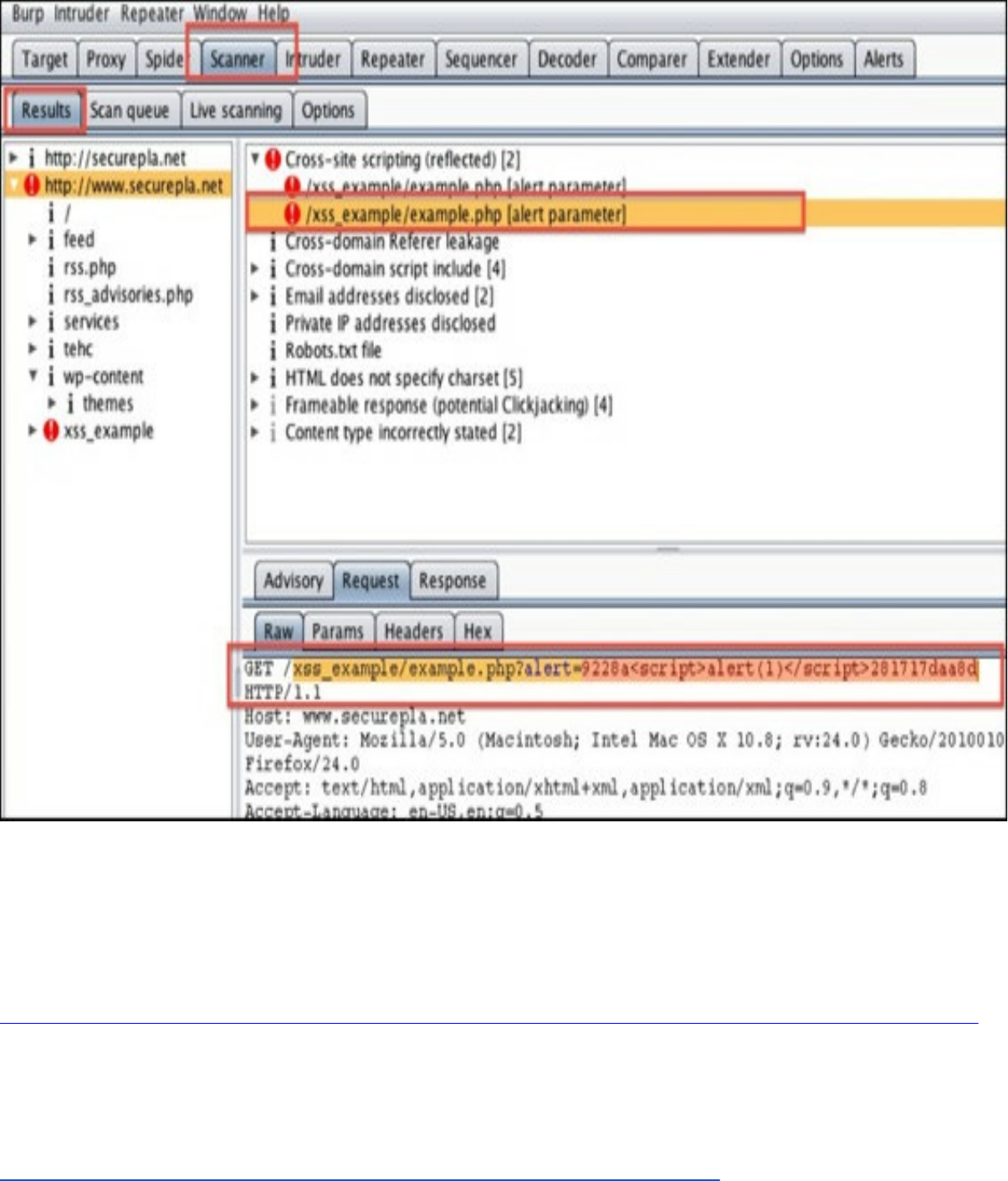The width and height of the screenshot is (1008, 1181).
Task: Switch to the Scanner tab
Action: (238, 59)
